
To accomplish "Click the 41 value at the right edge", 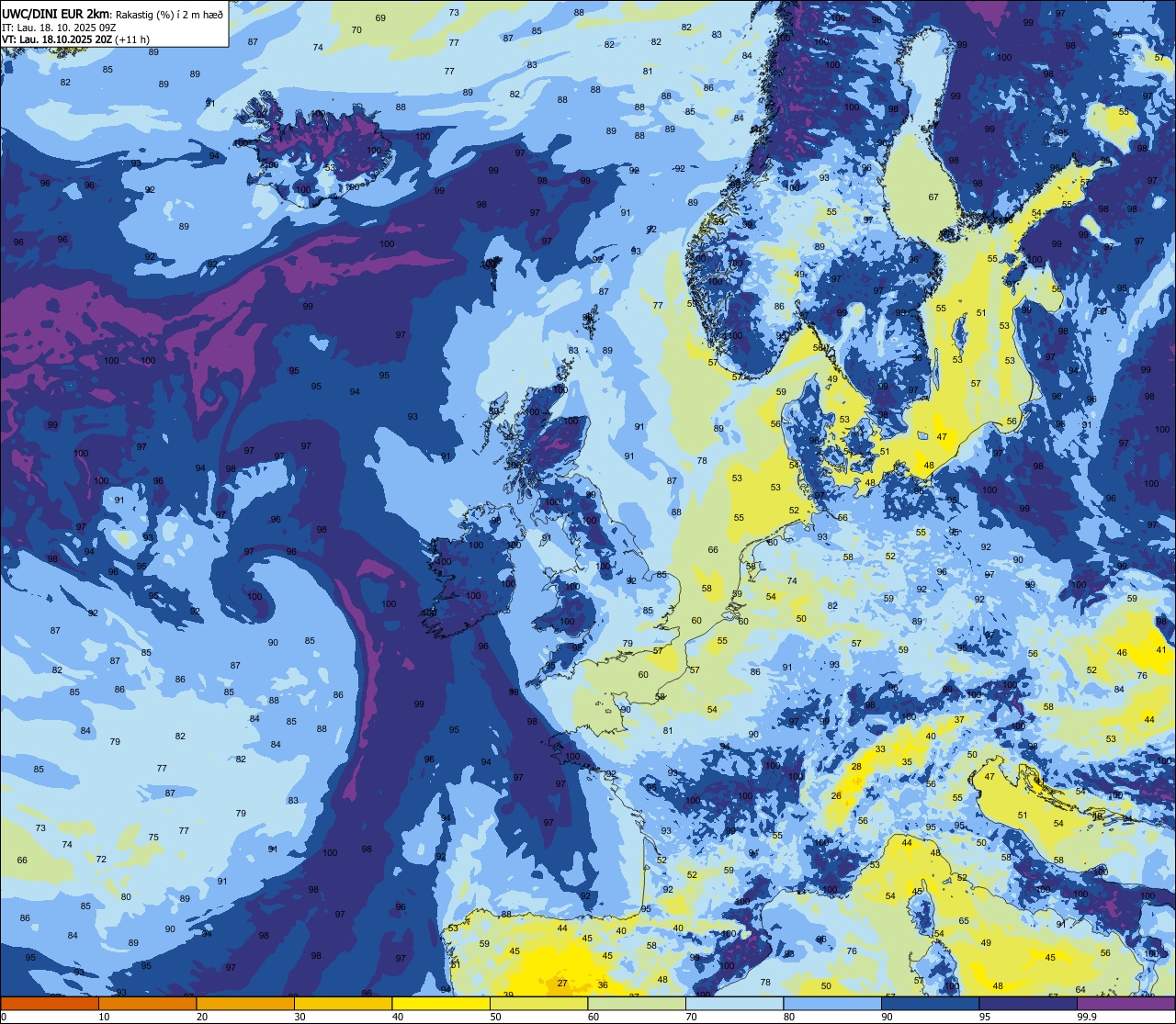I will (x=1161, y=650).
